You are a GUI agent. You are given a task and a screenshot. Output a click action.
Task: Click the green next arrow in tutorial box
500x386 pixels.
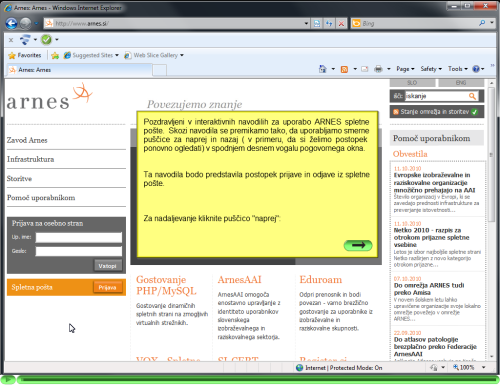pos(358,245)
